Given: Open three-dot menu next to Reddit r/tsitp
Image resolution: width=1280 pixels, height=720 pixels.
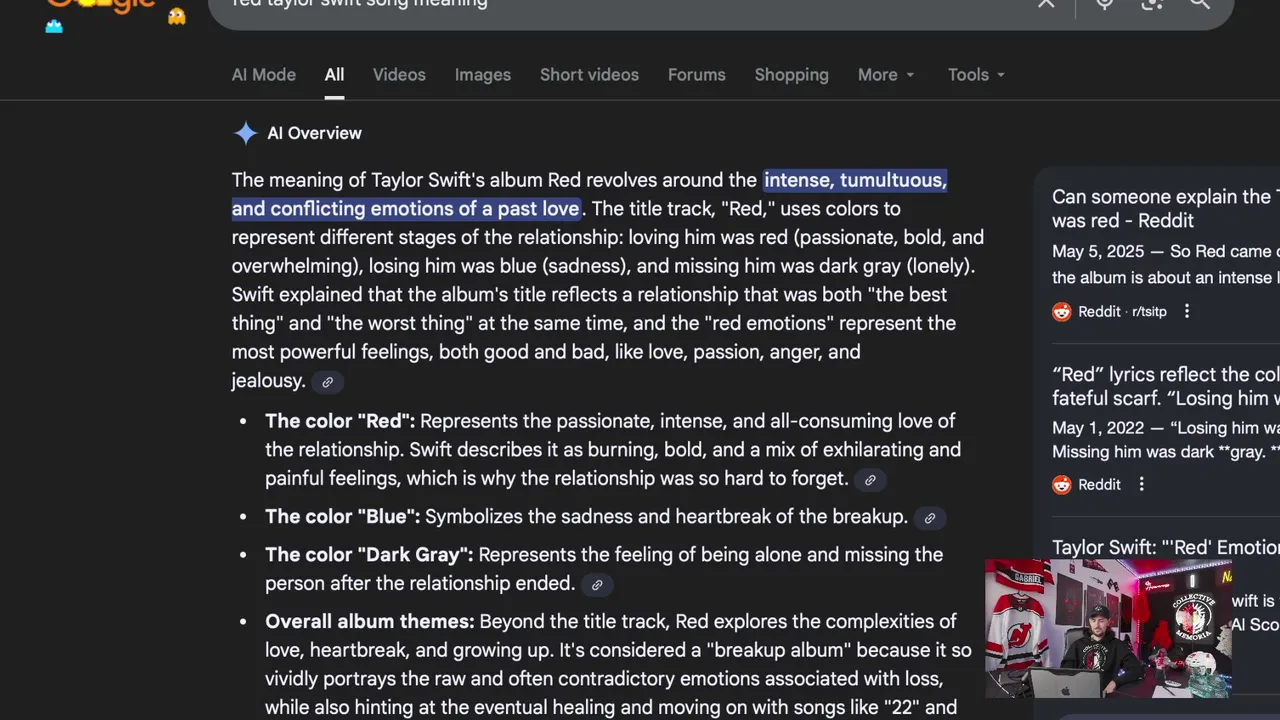Looking at the screenshot, I should (x=1187, y=311).
